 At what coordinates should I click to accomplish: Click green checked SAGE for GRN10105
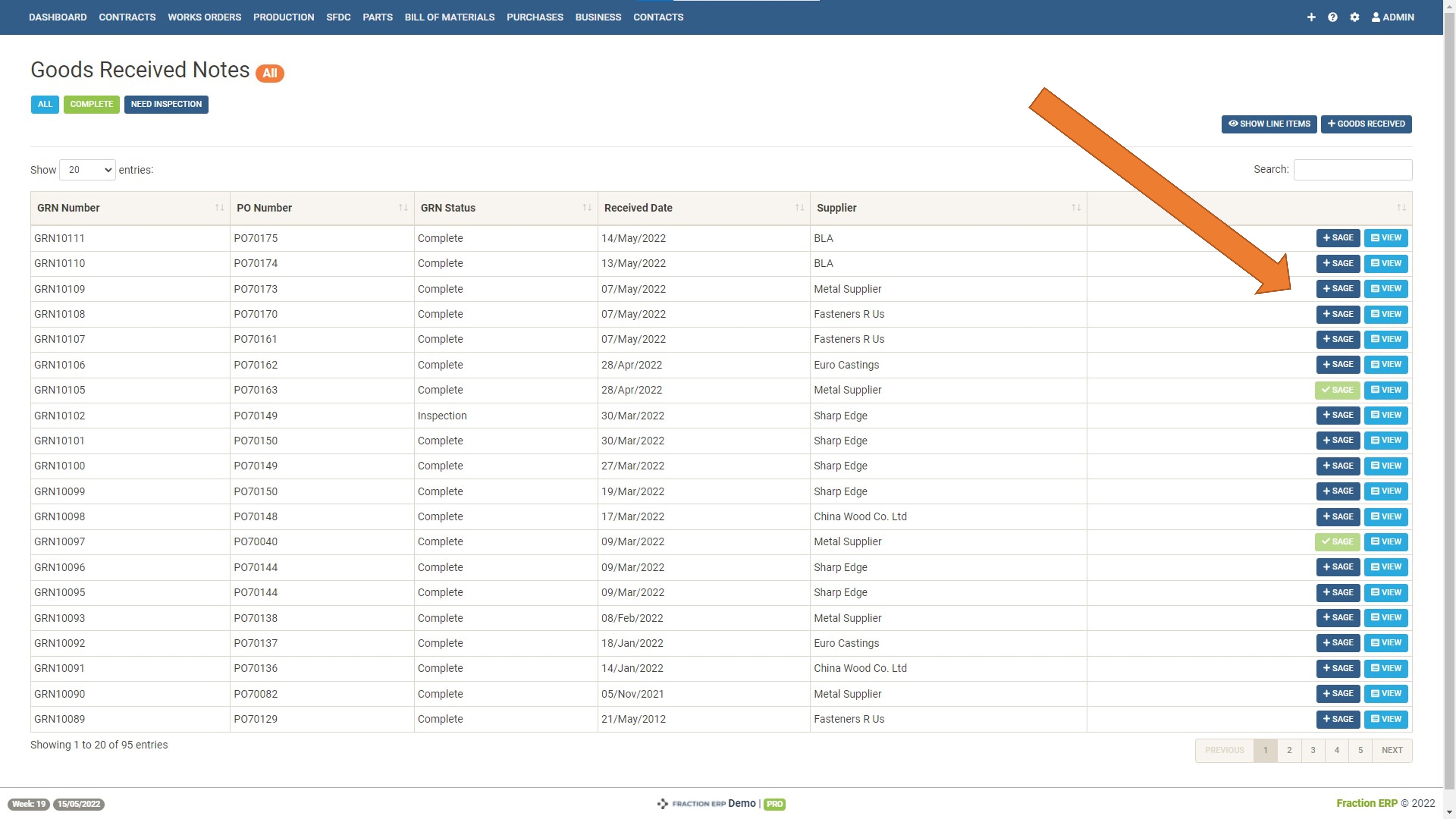point(1337,390)
